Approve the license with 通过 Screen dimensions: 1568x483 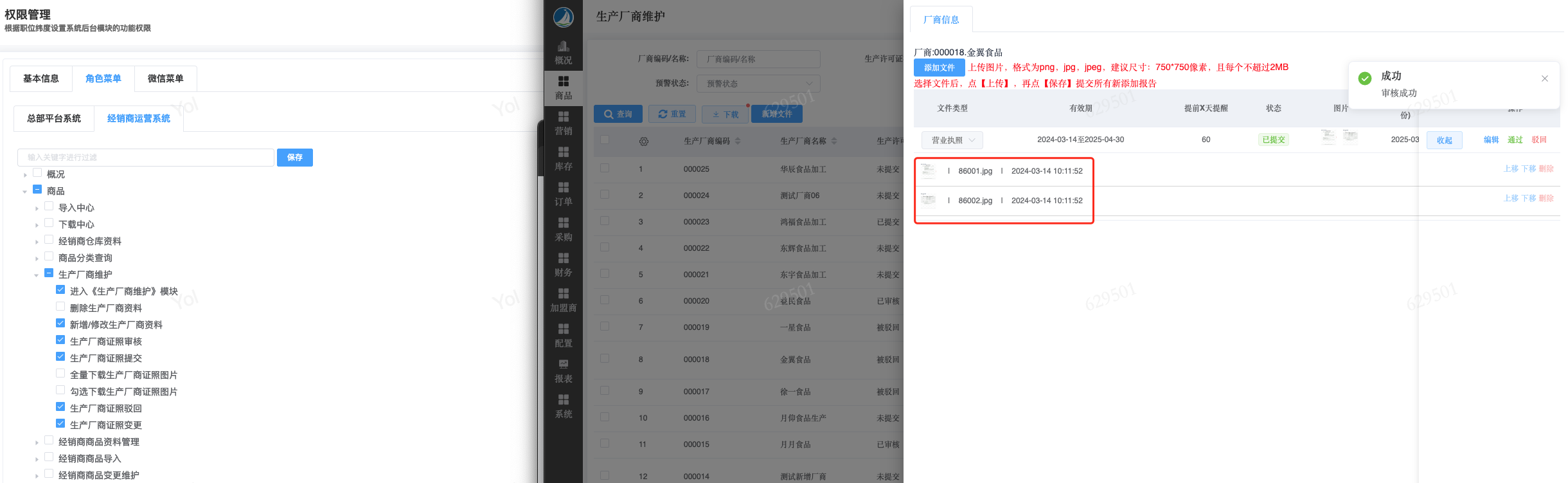(1515, 140)
